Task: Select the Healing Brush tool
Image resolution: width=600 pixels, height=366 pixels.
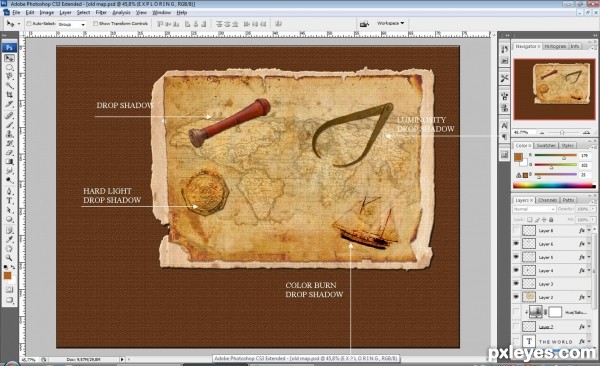Action: point(9,116)
